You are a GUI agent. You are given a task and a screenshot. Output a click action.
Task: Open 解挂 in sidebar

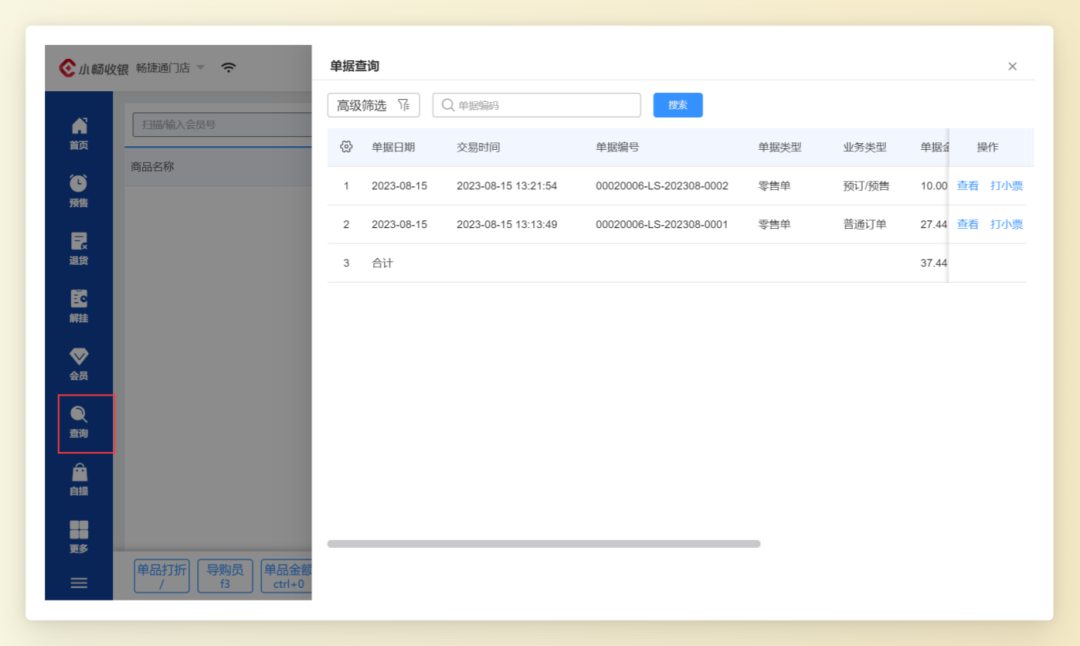coord(79,306)
